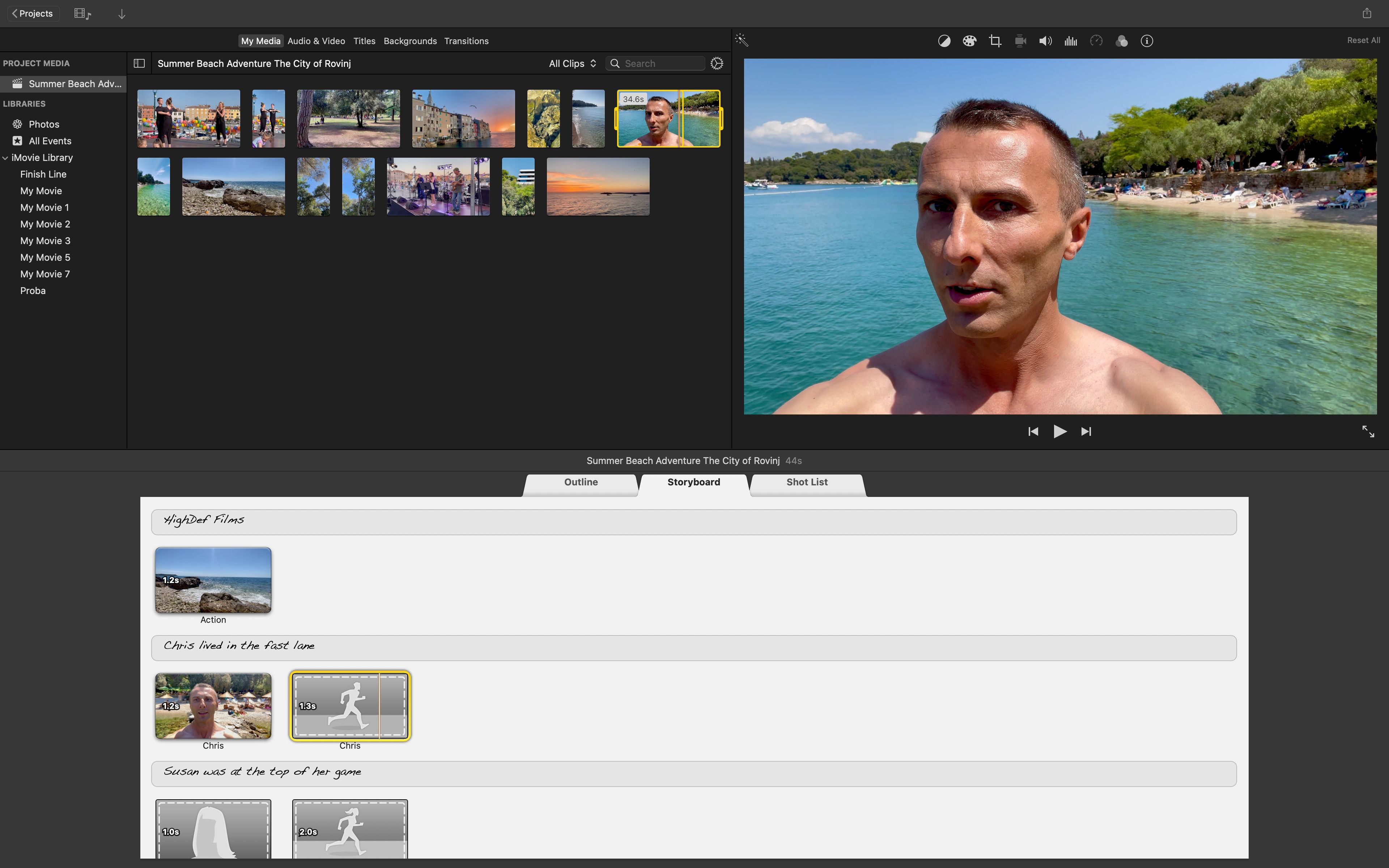Open noise reduction and equalizer tool

1070,41
